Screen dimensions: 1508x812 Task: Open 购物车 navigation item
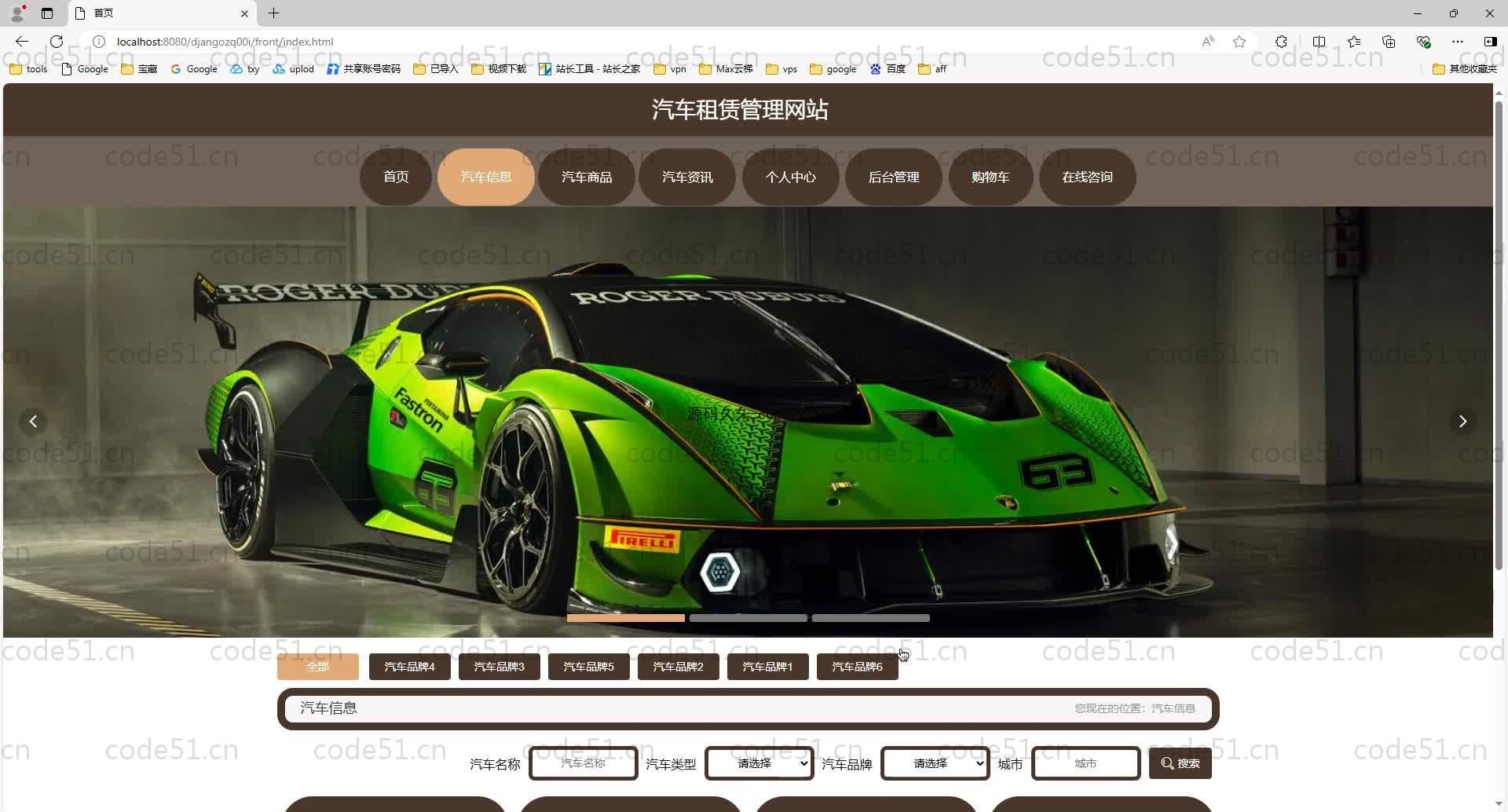tap(990, 177)
